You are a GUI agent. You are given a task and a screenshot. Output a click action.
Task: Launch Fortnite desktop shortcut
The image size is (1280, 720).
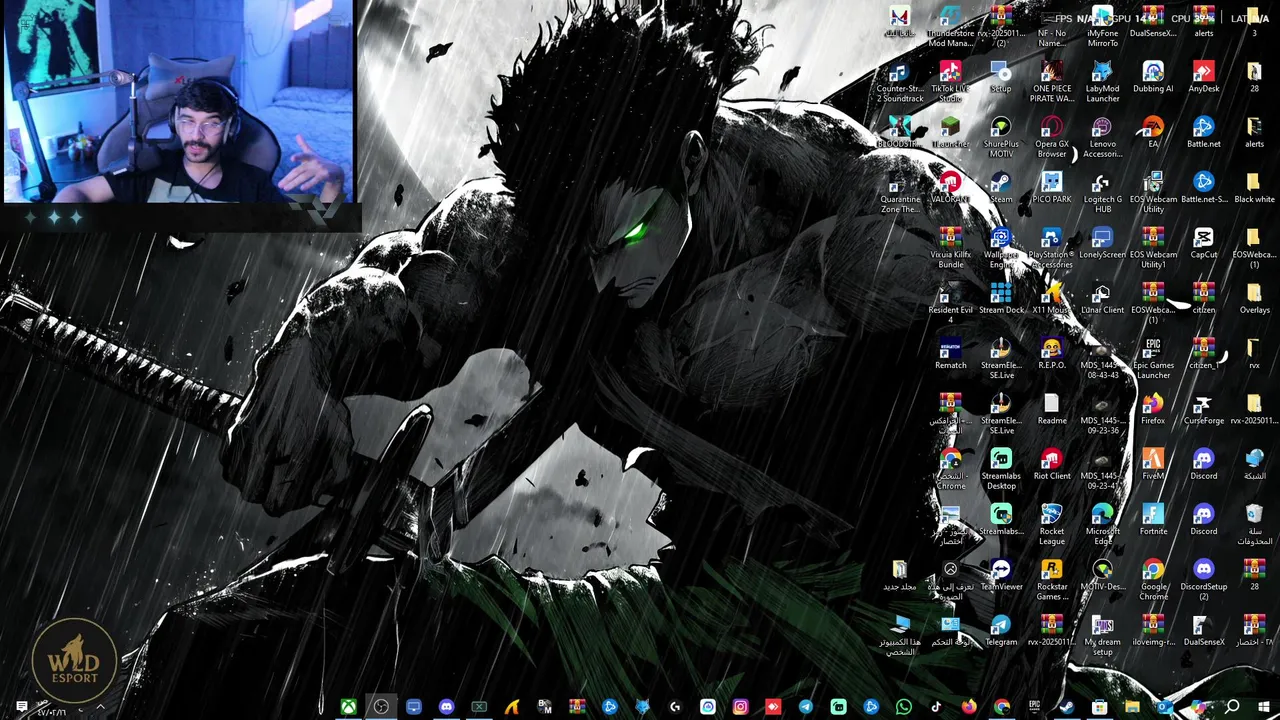tap(1153, 520)
